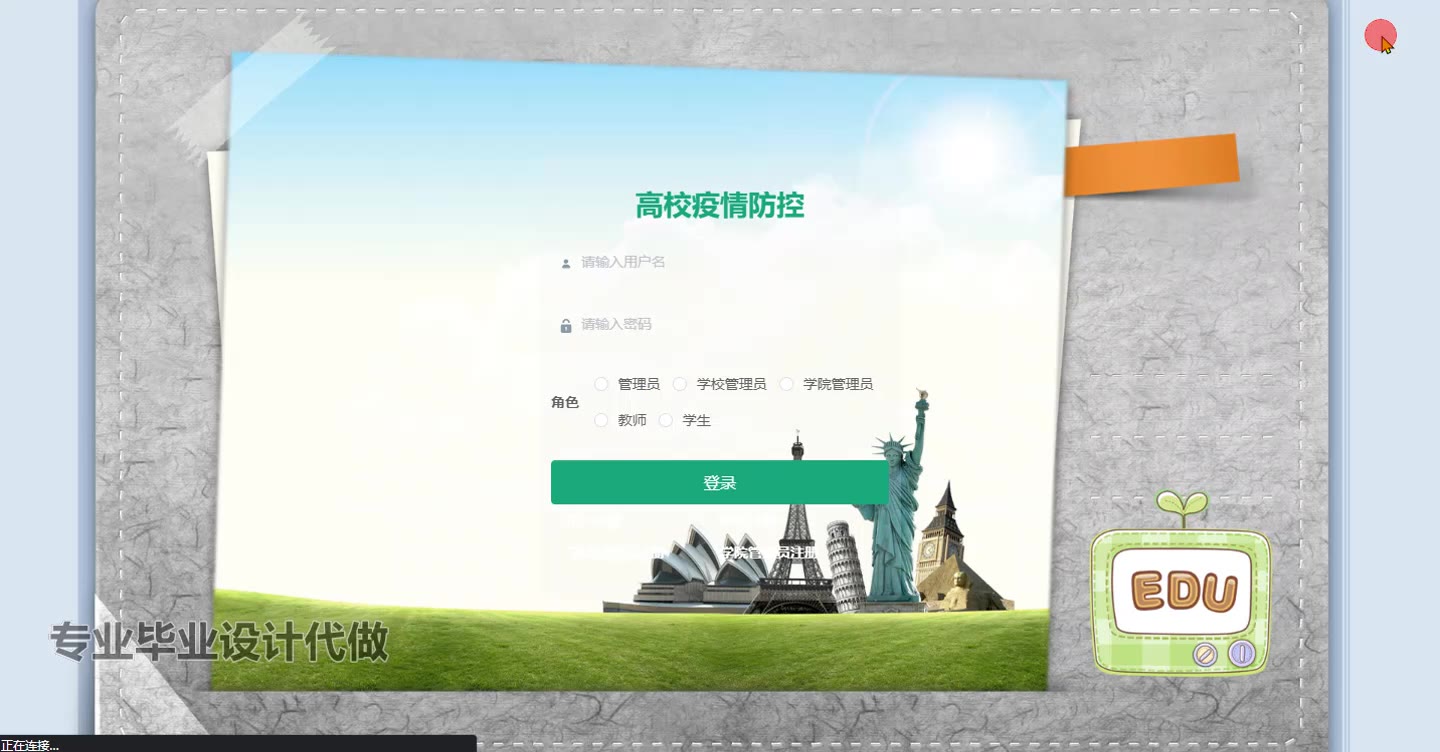Image resolution: width=1440 pixels, height=752 pixels.
Task: Select the 管理员 role radio button
Action: [x=601, y=384]
